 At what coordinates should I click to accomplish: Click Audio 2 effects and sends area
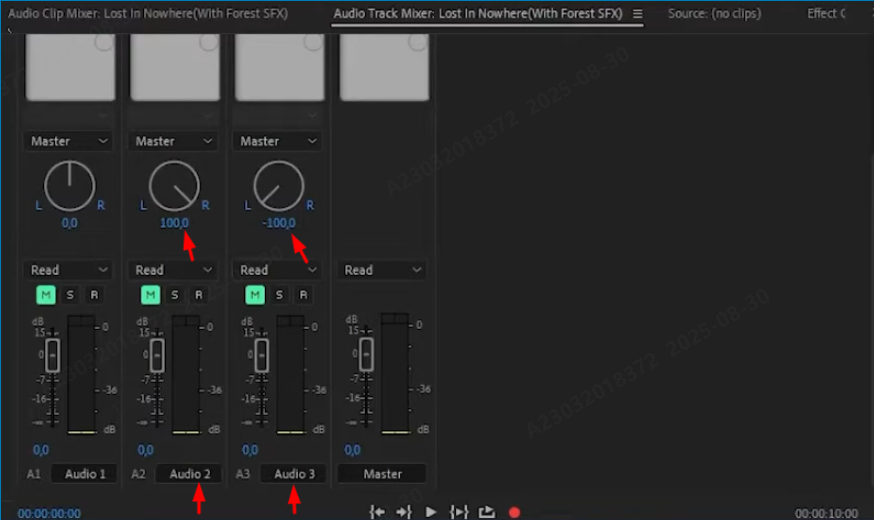click(x=175, y=67)
